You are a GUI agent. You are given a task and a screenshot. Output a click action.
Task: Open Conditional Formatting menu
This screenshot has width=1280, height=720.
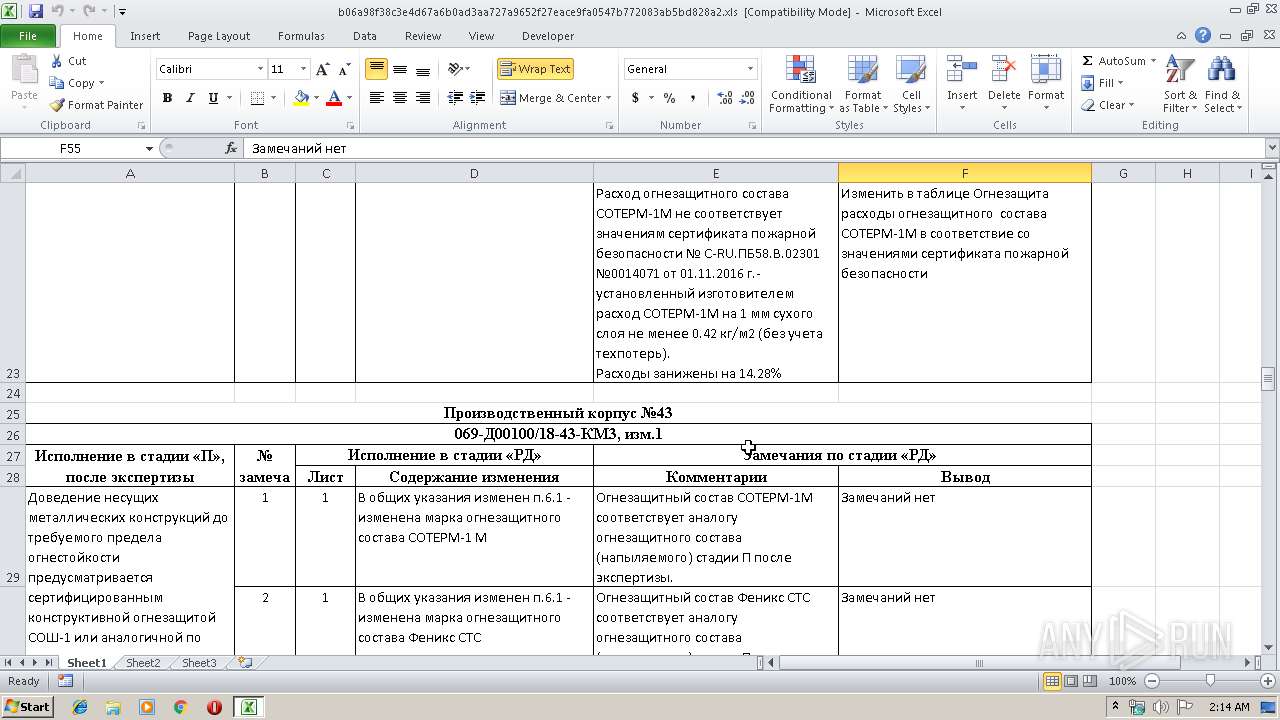[801, 85]
